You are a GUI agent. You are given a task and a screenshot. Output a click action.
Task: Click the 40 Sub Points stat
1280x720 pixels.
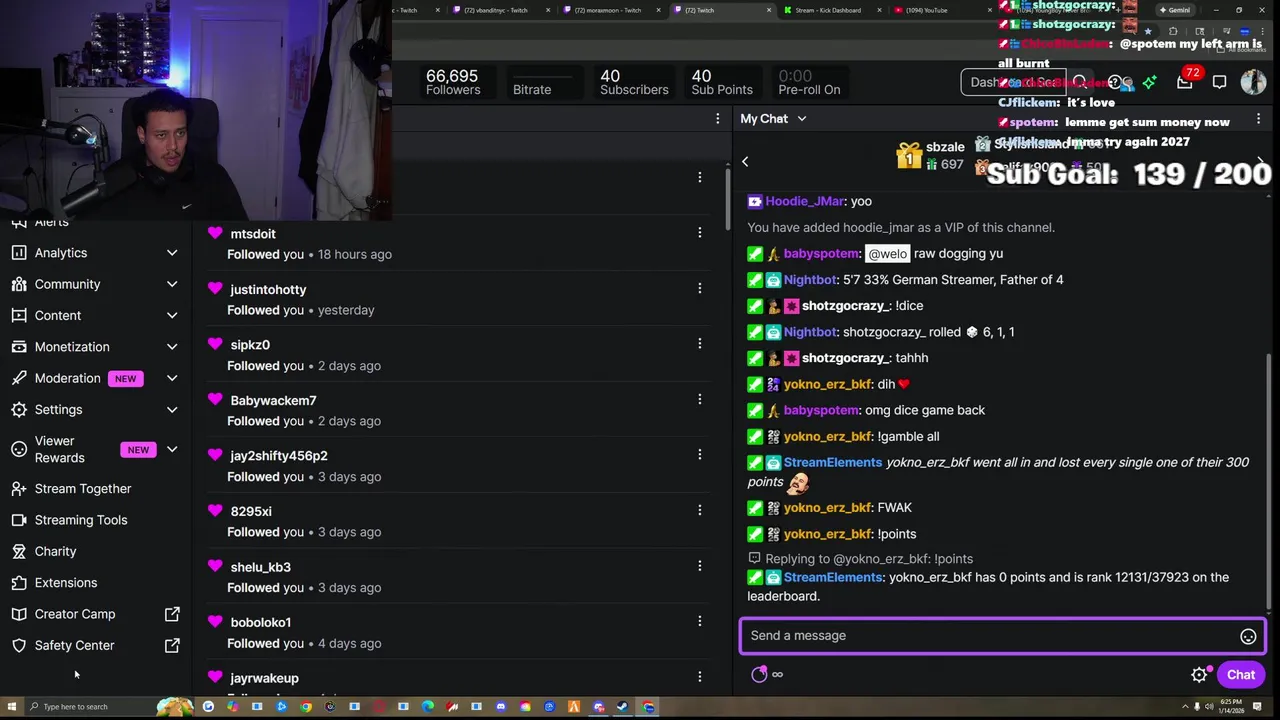point(722,82)
